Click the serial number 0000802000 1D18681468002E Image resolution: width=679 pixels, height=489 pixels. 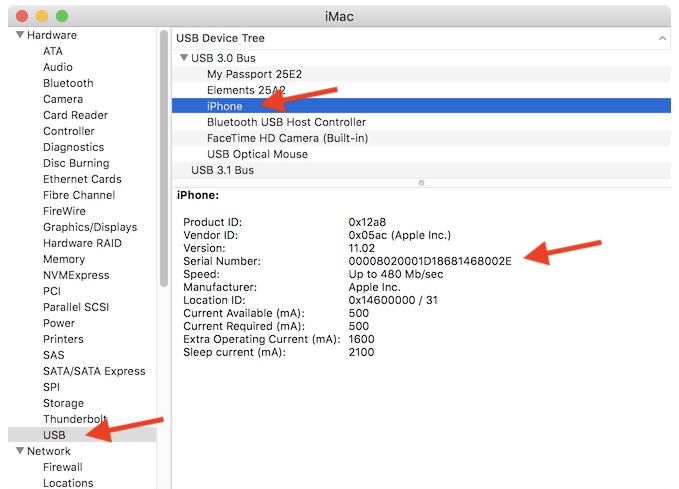click(430, 261)
